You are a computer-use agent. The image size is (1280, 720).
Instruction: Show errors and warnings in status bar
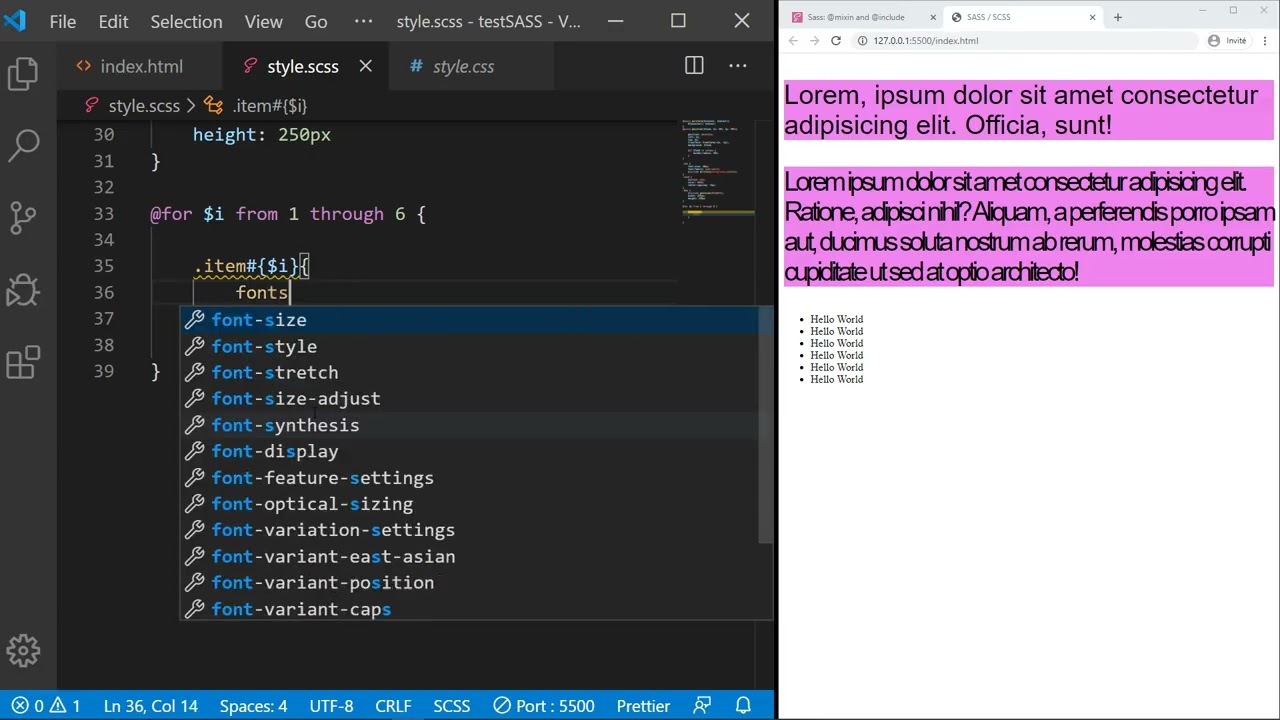(x=46, y=706)
